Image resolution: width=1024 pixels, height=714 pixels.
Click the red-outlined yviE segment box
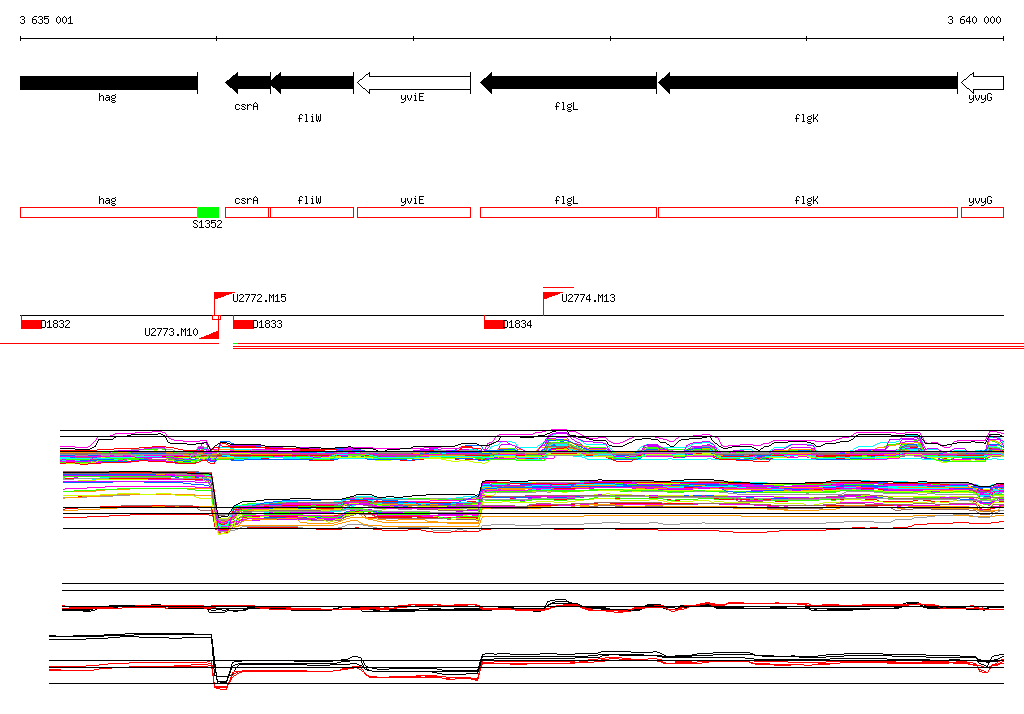(414, 212)
